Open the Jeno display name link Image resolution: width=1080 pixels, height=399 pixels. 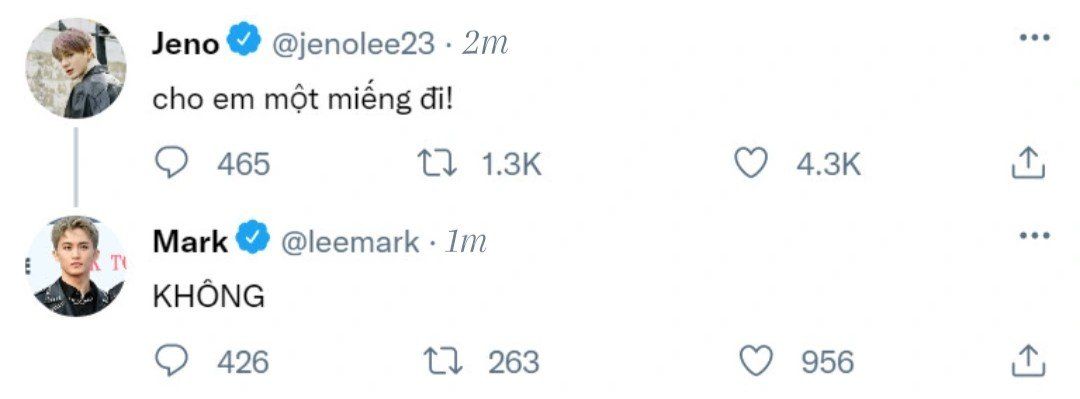[x=185, y=44]
